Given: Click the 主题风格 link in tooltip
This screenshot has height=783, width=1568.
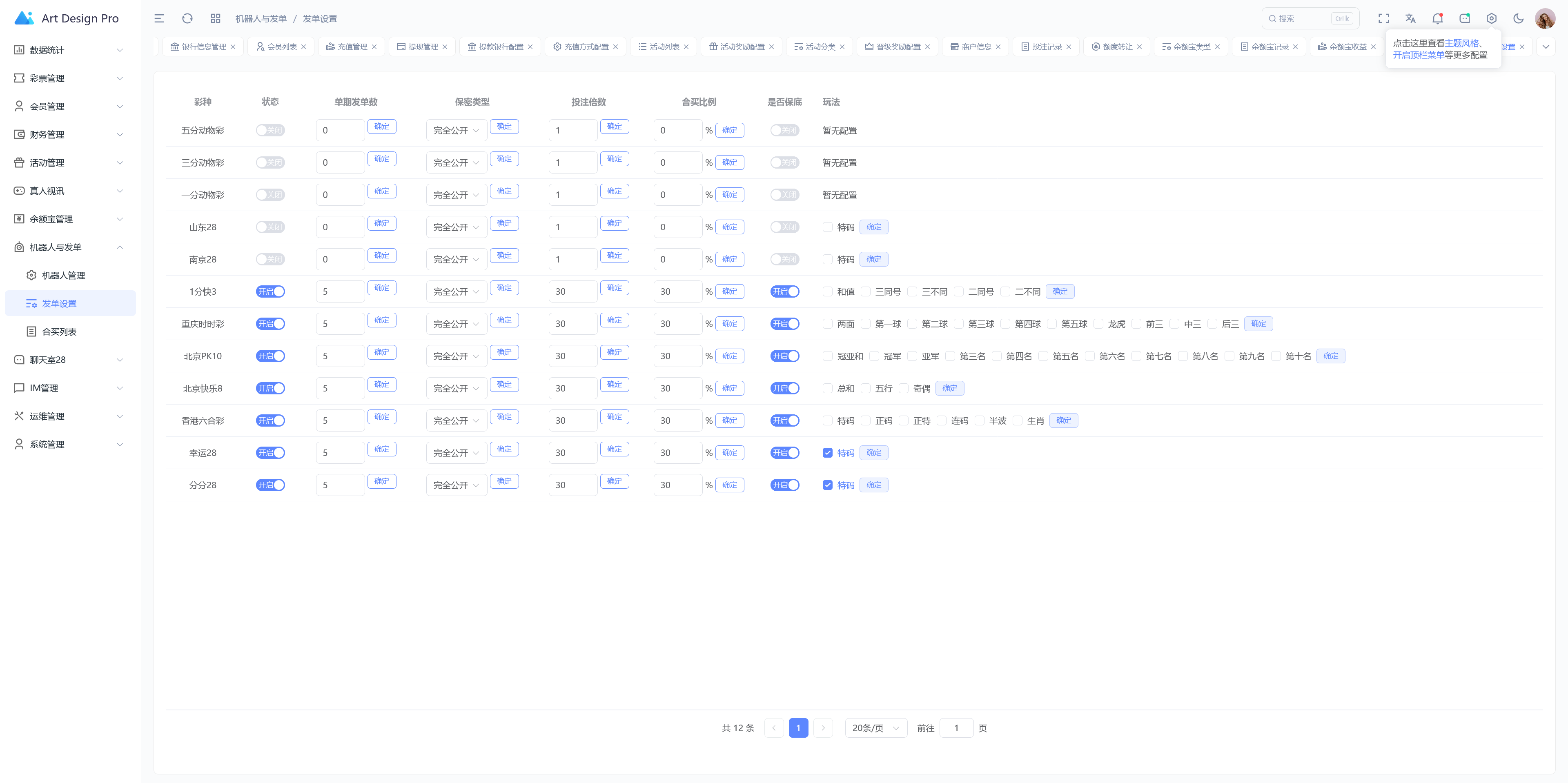Looking at the screenshot, I should (1461, 43).
